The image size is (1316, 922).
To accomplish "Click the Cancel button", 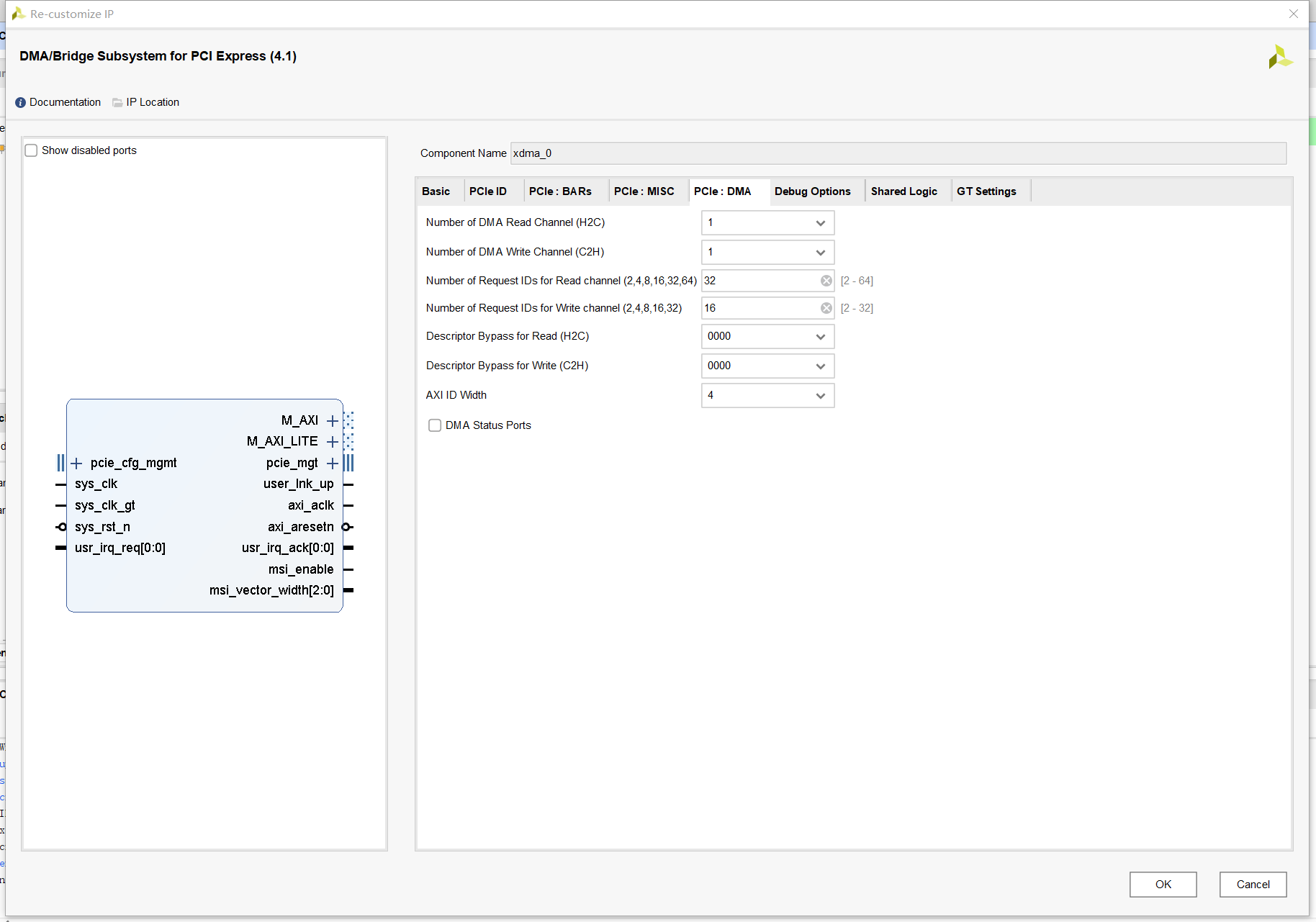I will [x=1253, y=885].
